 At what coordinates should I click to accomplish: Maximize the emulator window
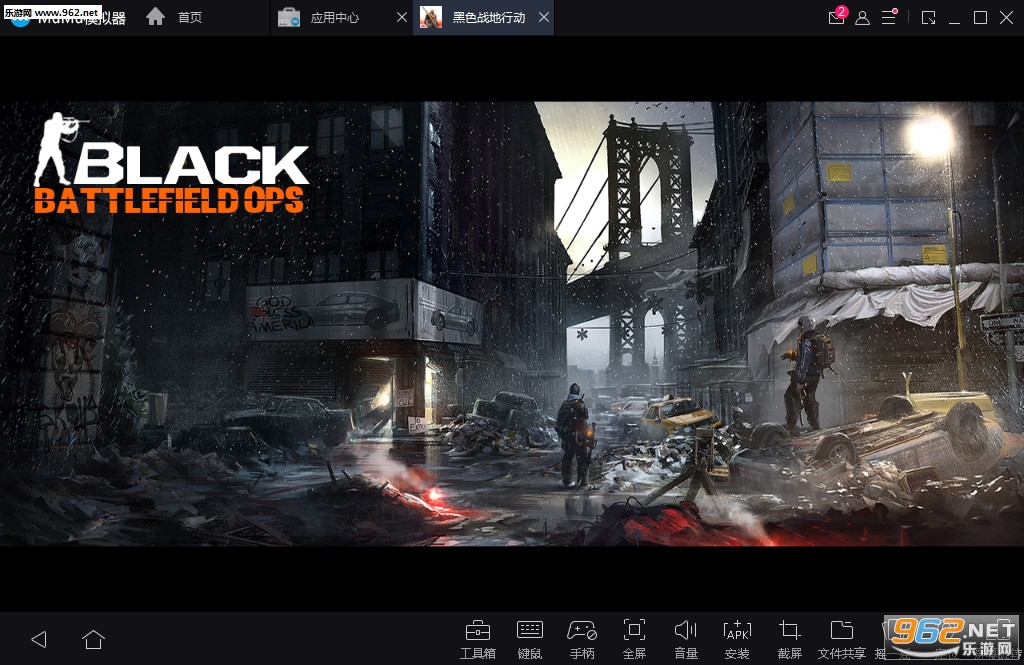[x=980, y=18]
